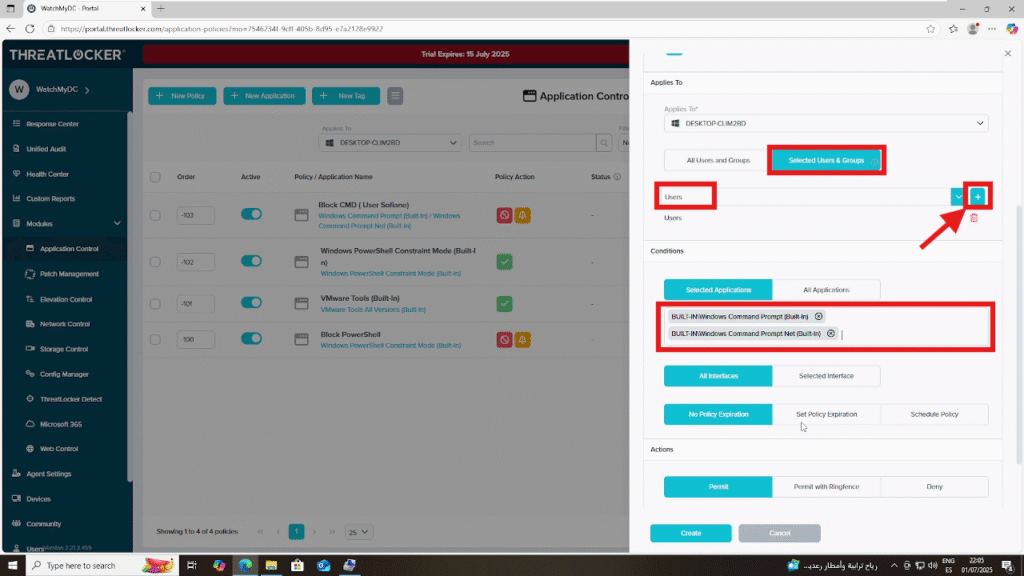Image resolution: width=1024 pixels, height=576 pixels.
Task: Open Windows Start menu
Action: tap(12, 566)
